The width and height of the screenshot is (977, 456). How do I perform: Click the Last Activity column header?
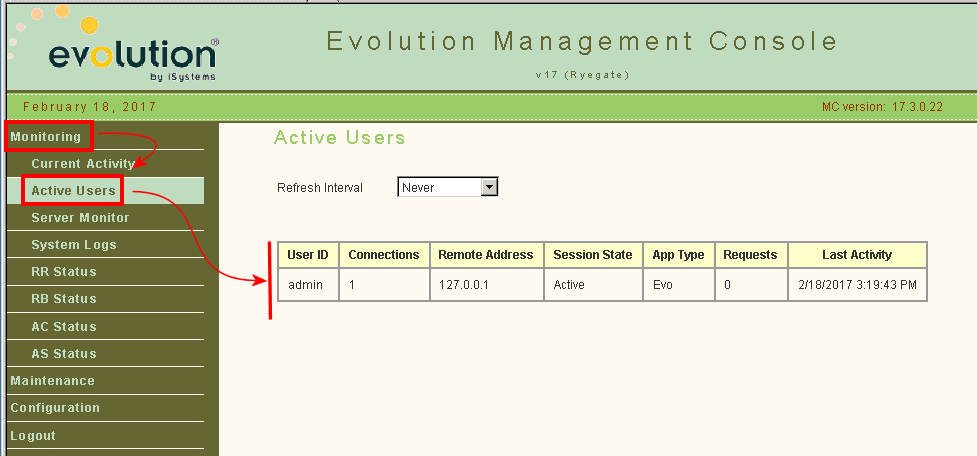(x=857, y=255)
